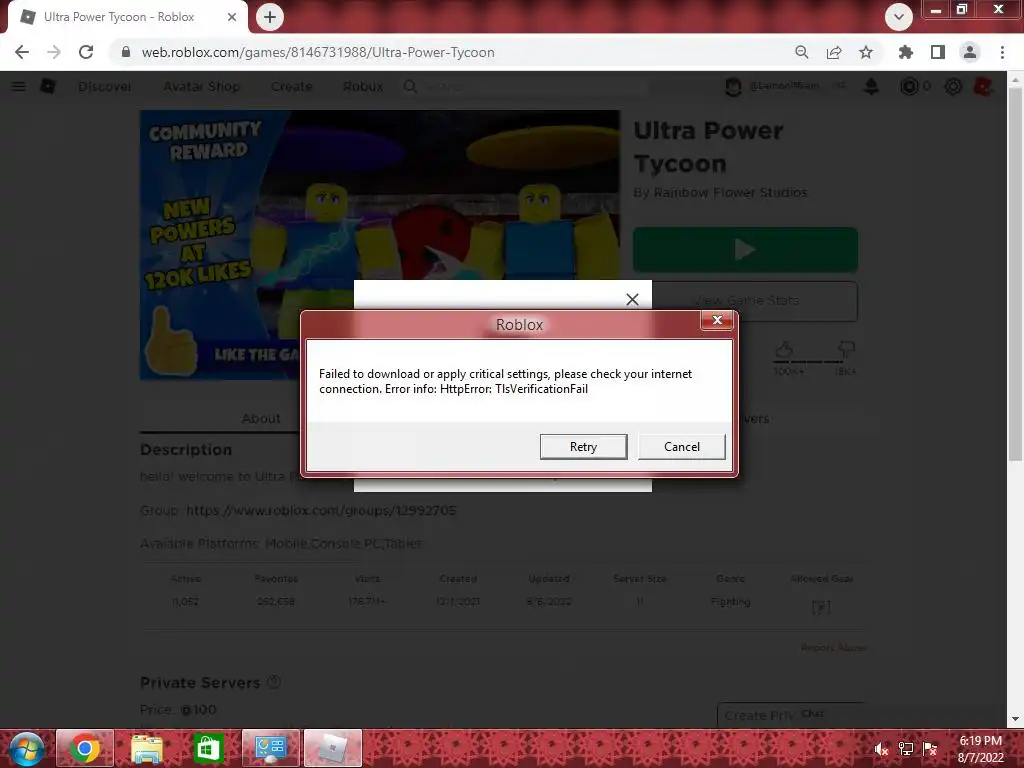Open the network tray icon
The width and height of the screenshot is (1024, 768).
[906, 749]
